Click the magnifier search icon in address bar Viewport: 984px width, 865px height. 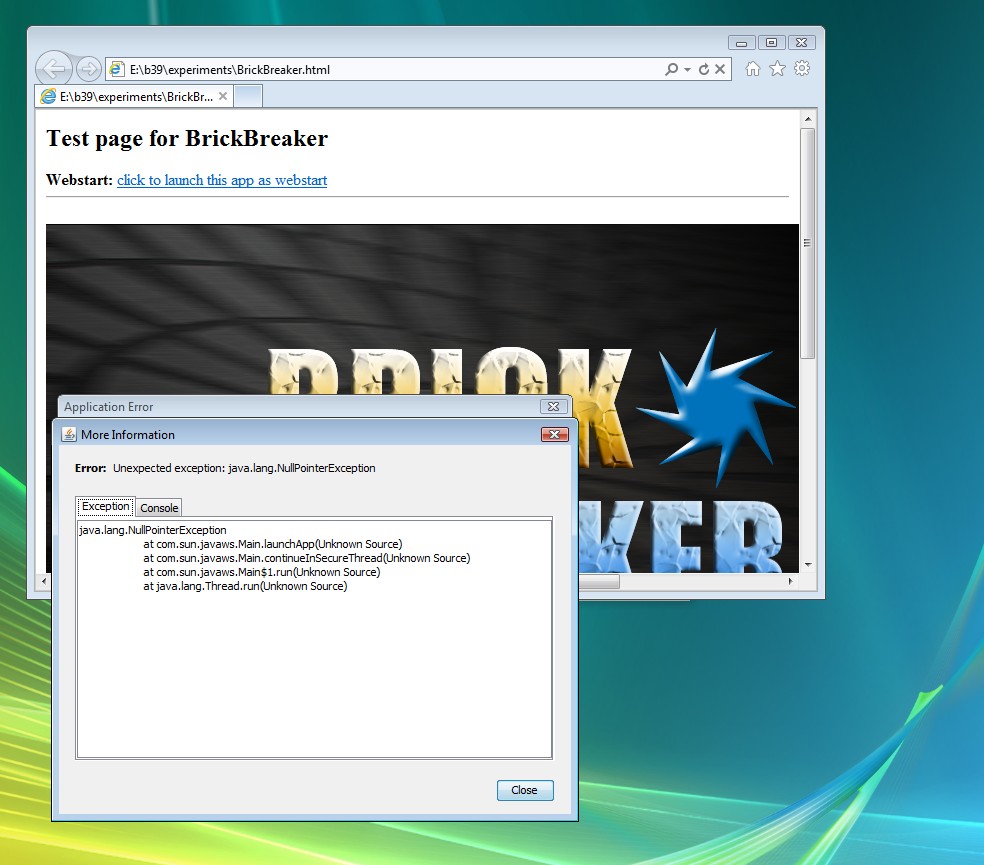pos(671,70)
